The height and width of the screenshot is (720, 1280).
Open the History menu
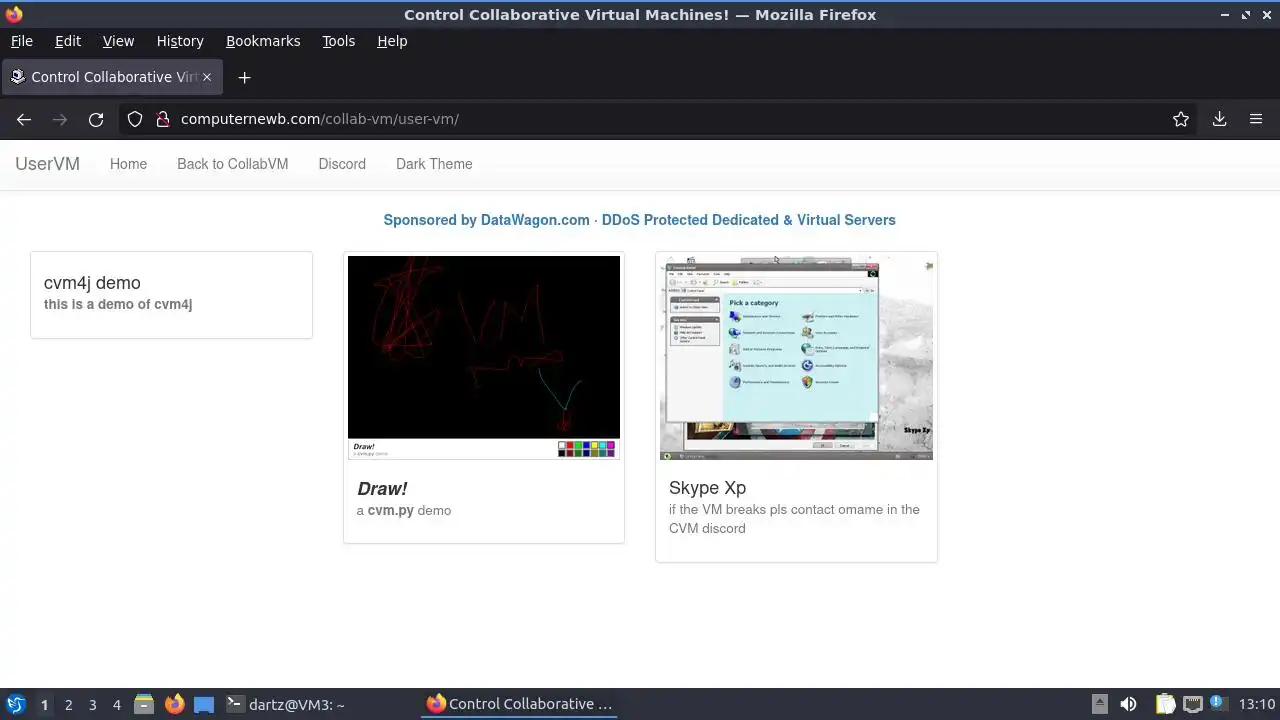(x=180, y=41)
